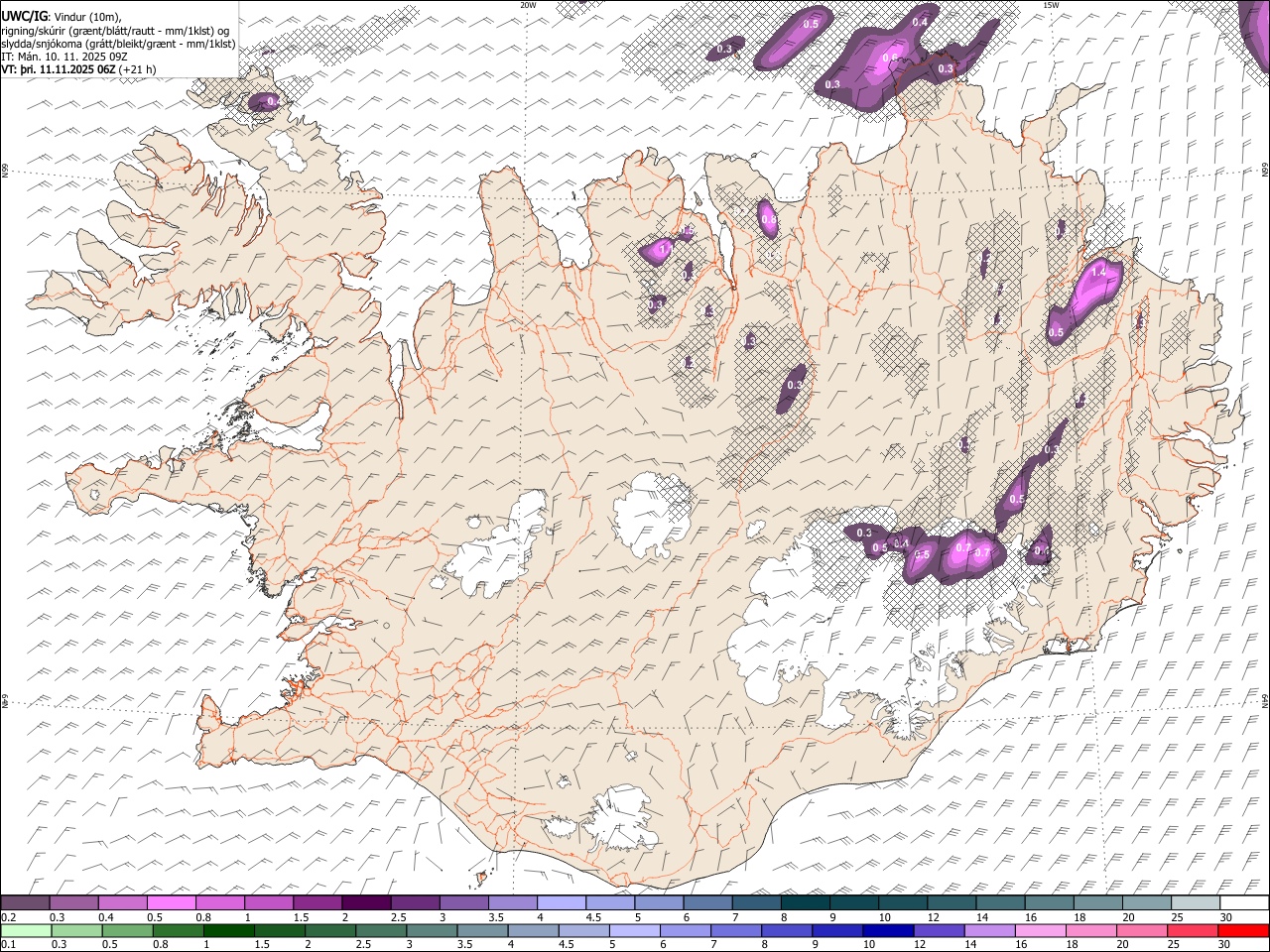Image resolution: width=1270 pixels, height=952 pixels.
Task: Select rain scale swatch between 16 and 18
Action: tap(1041, 930)
